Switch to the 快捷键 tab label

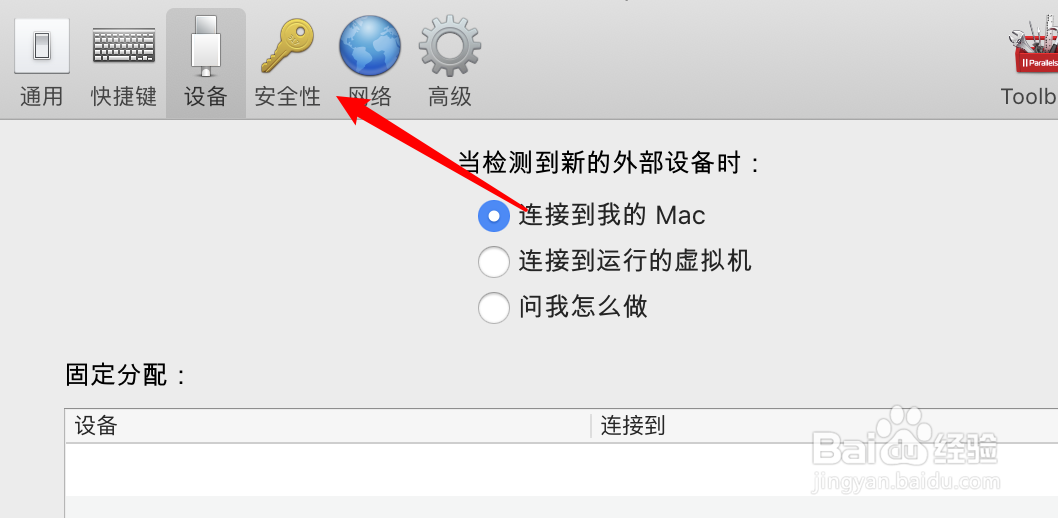tap(124, 96)
